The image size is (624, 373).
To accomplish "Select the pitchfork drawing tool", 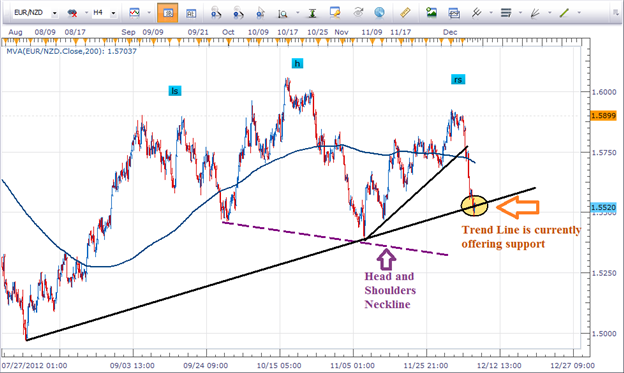I will [x=476, y=13].
